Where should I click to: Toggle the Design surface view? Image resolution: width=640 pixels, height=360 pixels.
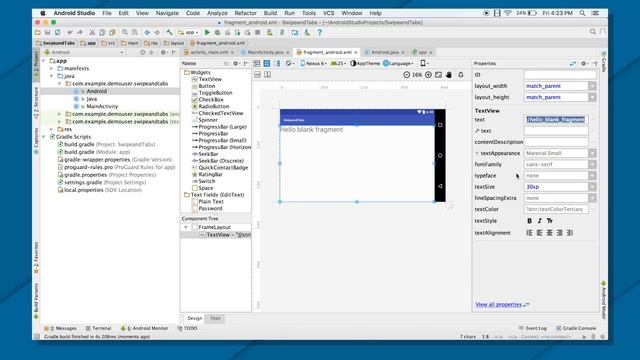coord(257,63)
